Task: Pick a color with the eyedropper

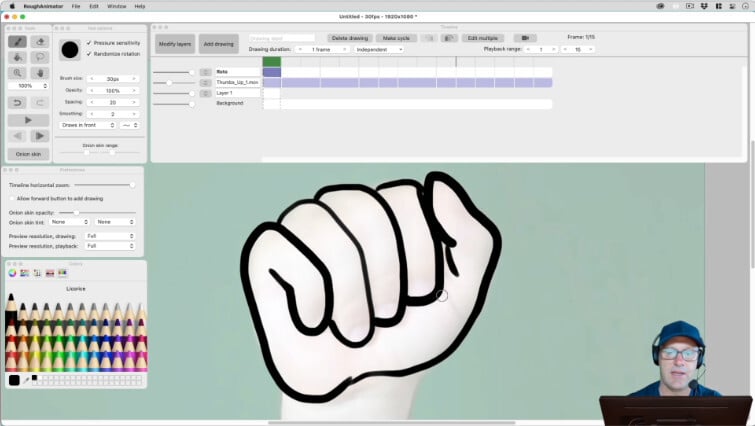Action: pyautogui.click(x=26, y=380)
